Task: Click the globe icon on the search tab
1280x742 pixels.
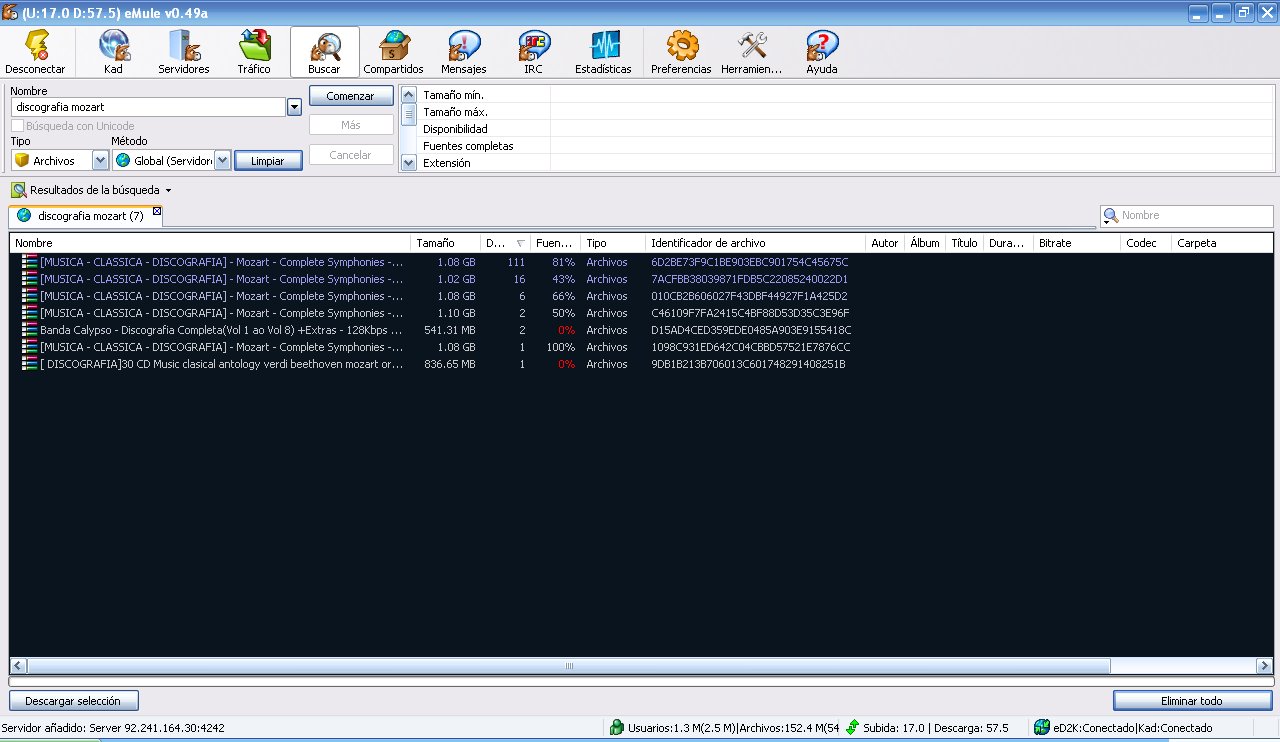Action: pos(24,215)
